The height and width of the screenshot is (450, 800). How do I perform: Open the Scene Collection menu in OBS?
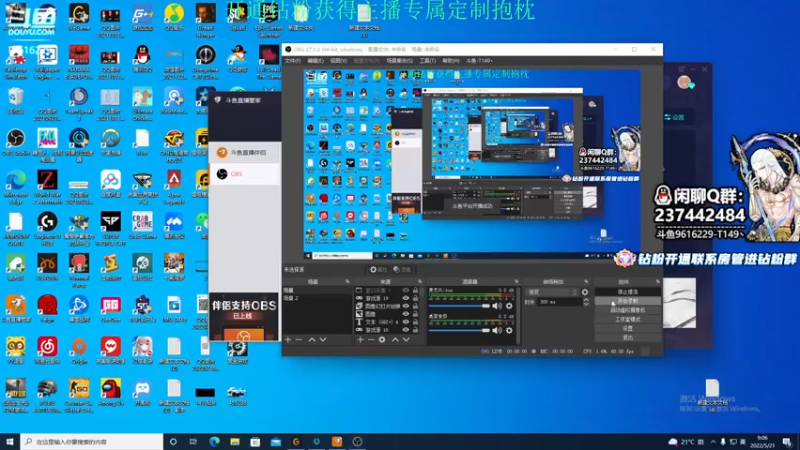tap(400, 61)
